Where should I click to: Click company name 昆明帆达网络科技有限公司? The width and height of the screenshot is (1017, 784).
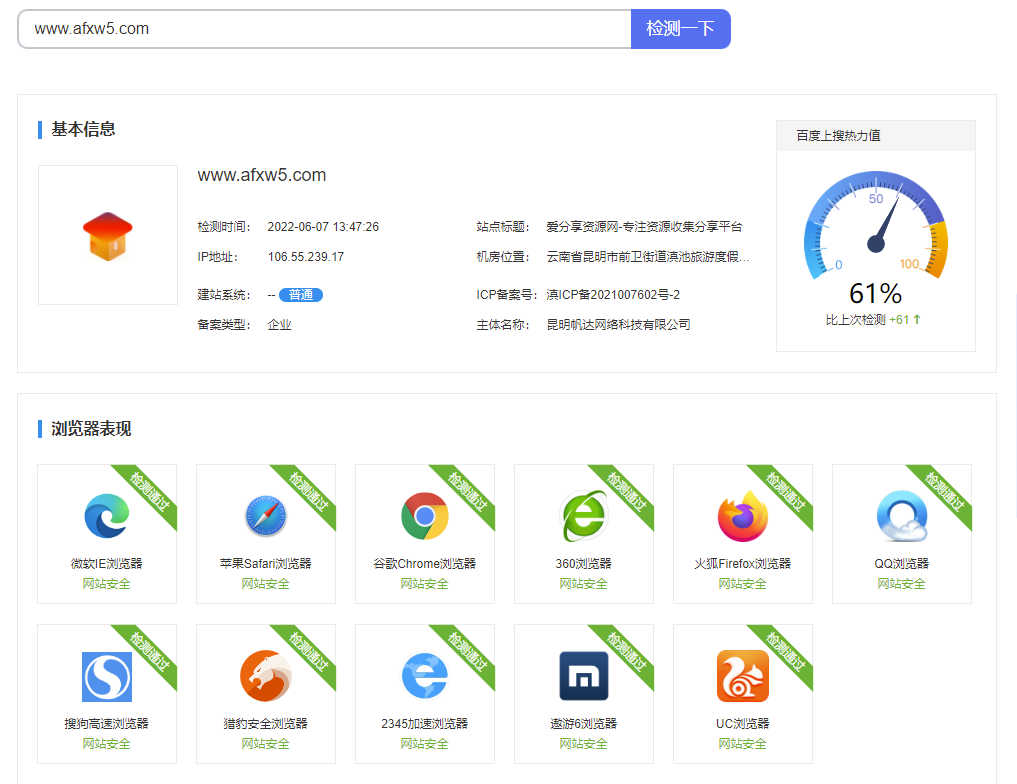pyautogui.click(x=618, y=325)
